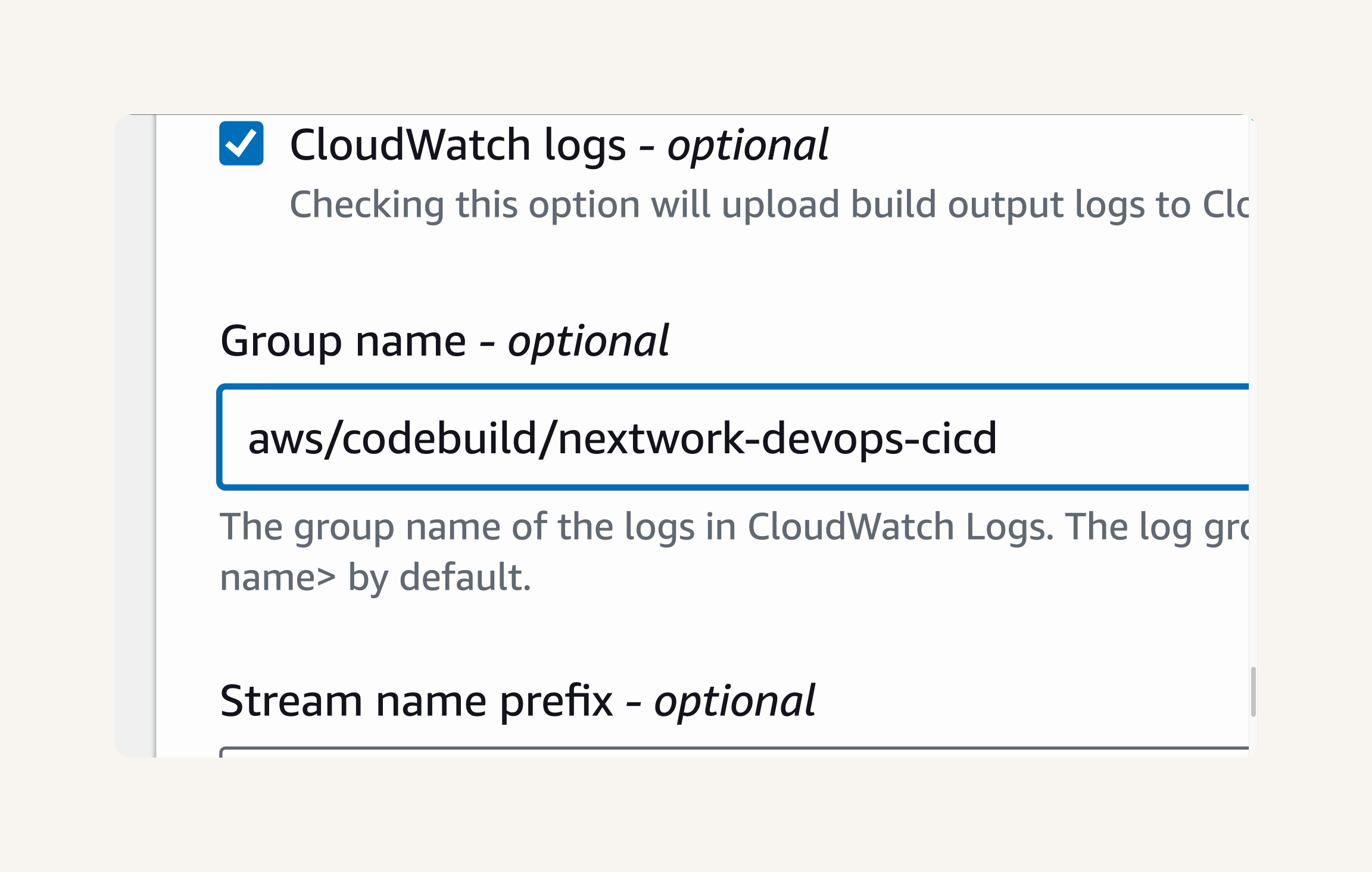Uncheck the CloudWatch logs checkbox

(x=241, y=144)
